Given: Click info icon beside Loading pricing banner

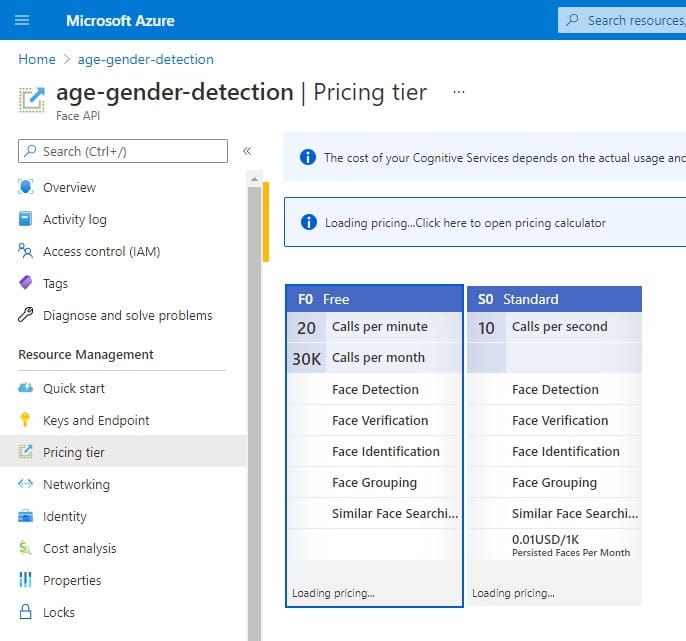Looking at the screenshot, I should click(309, 222).
